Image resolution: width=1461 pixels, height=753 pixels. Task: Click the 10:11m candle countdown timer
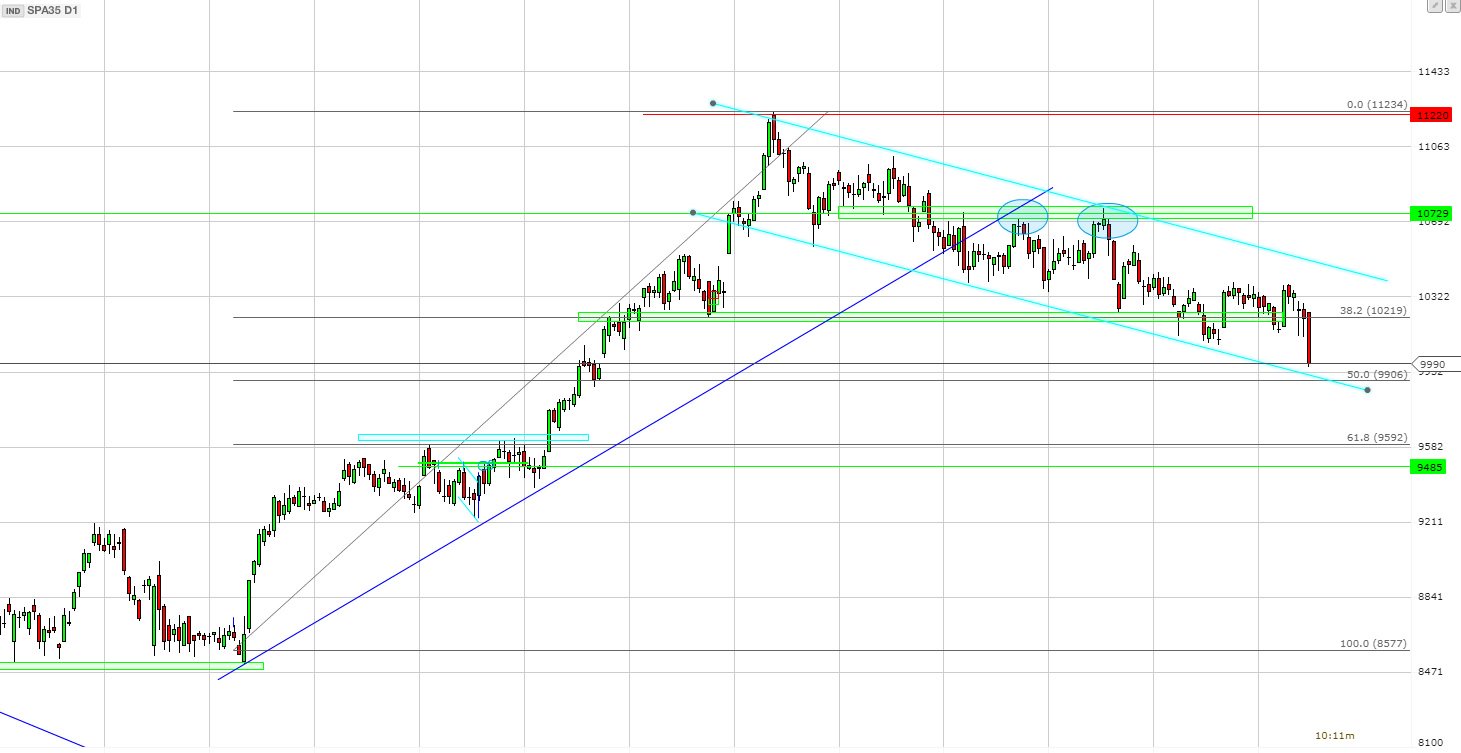click(1334, 736)
